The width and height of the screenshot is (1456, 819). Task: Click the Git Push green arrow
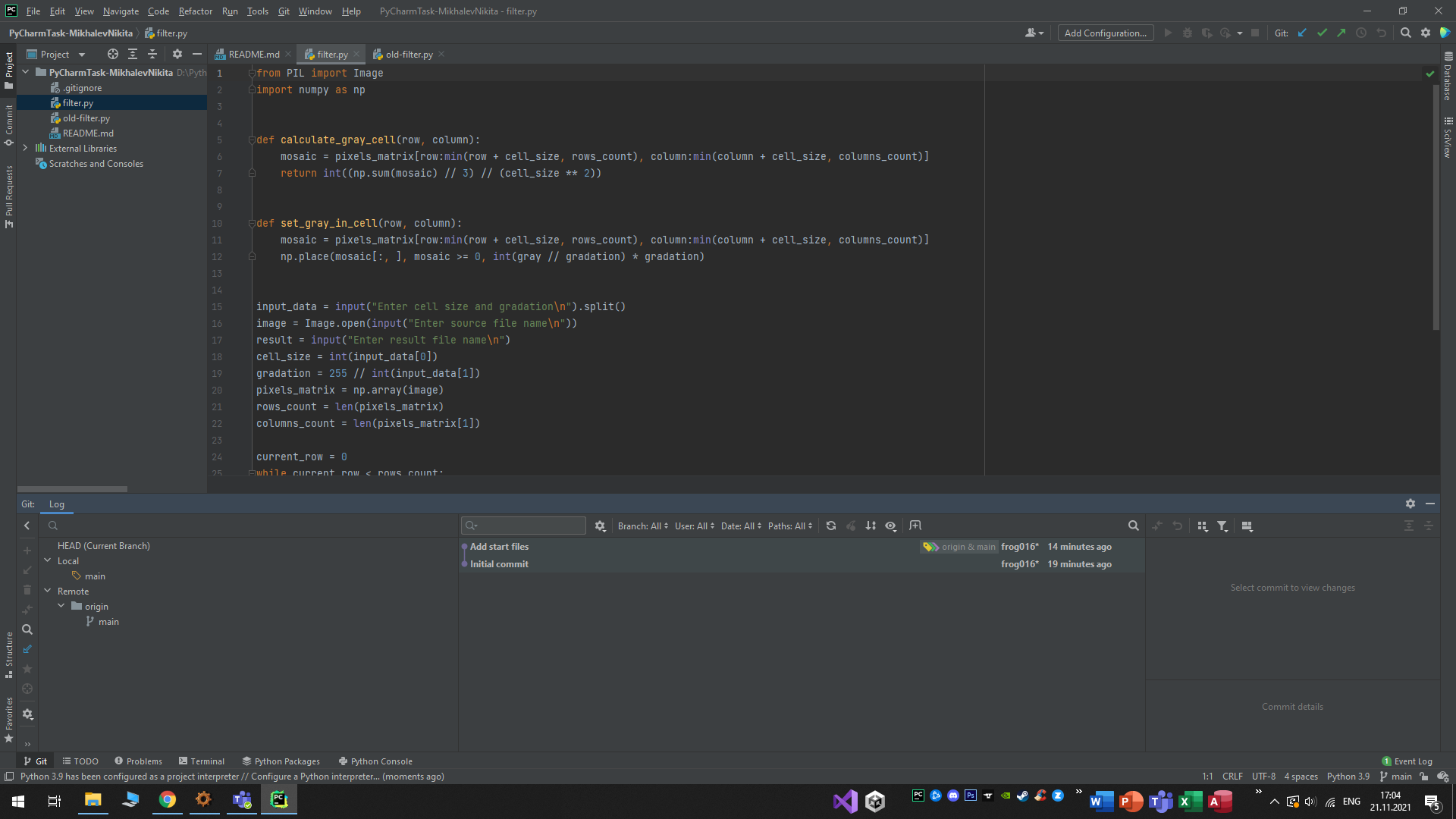(x=1341, y=33)
